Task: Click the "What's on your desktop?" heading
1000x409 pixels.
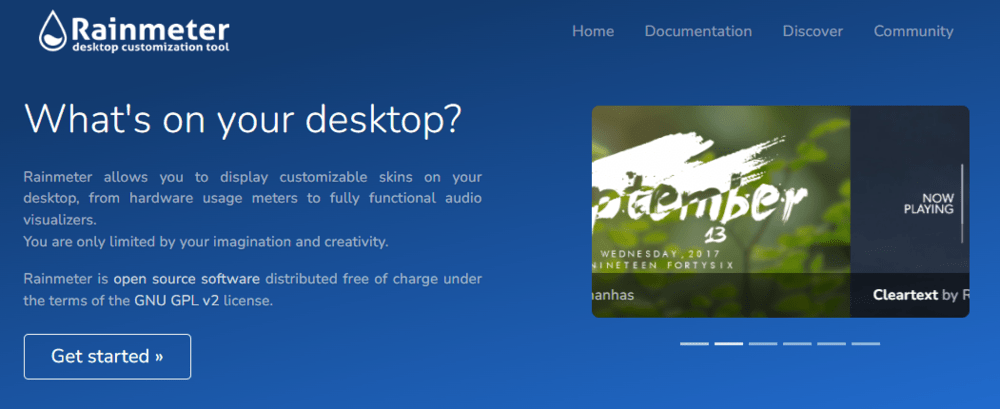Action: pyautogui.click(x=242, y=119)
